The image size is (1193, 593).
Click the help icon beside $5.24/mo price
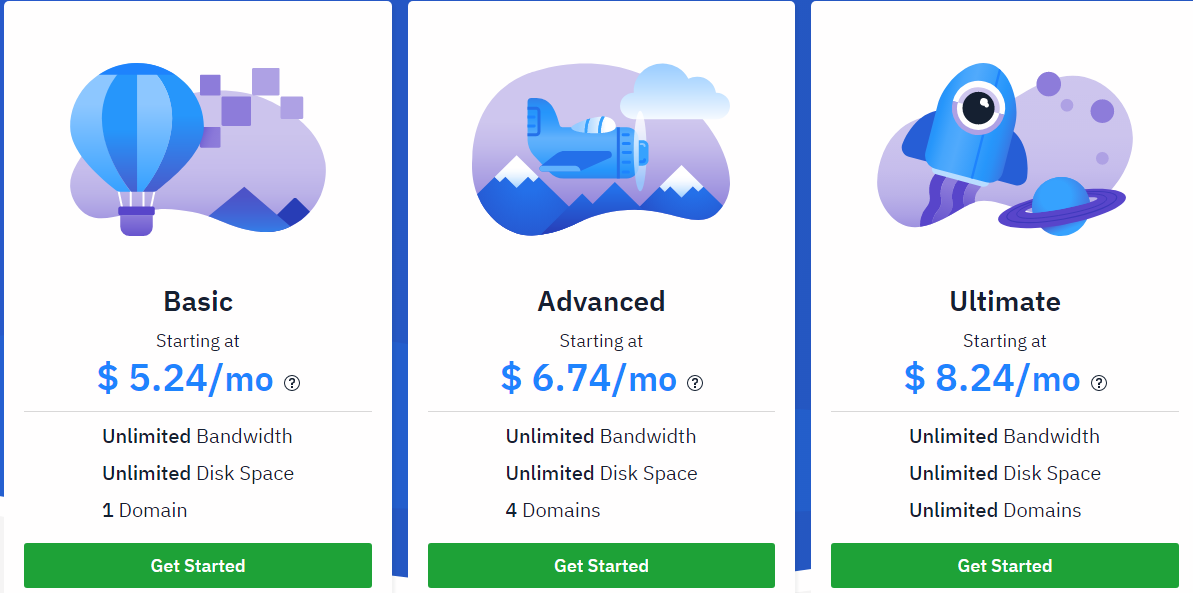(x=292, y=383)
